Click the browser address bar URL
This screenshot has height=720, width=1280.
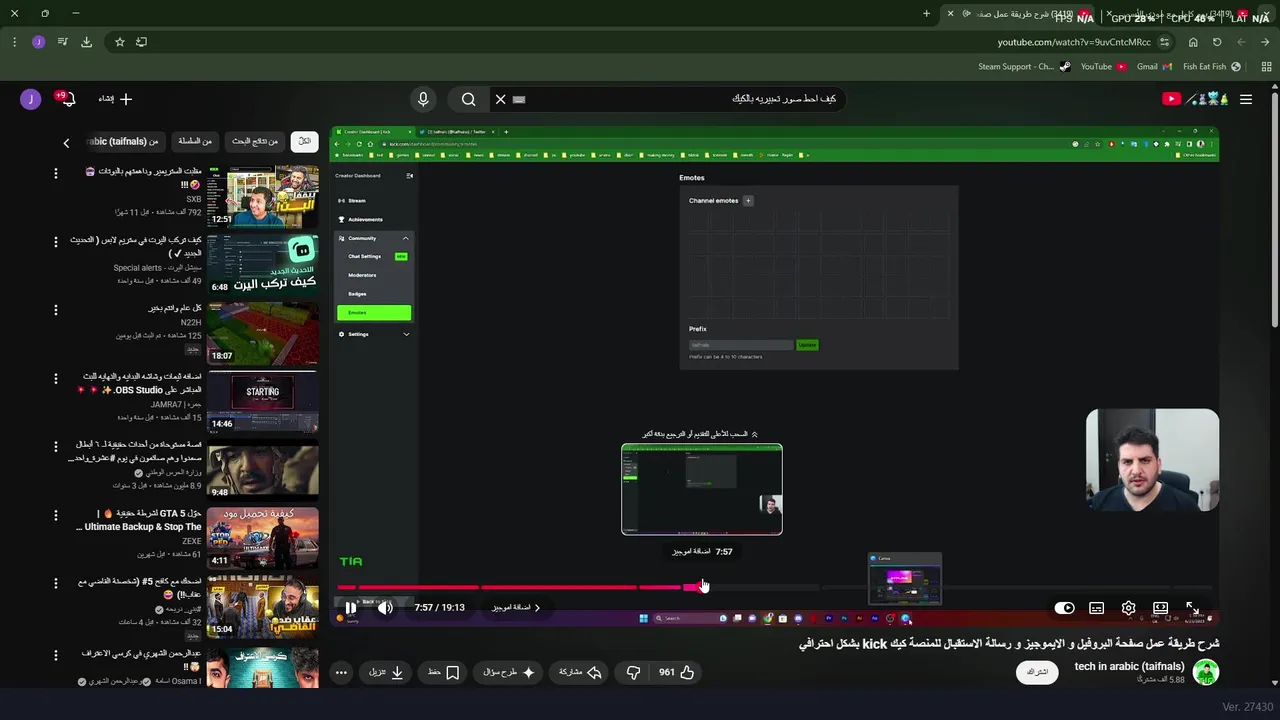pos(1073,42)
